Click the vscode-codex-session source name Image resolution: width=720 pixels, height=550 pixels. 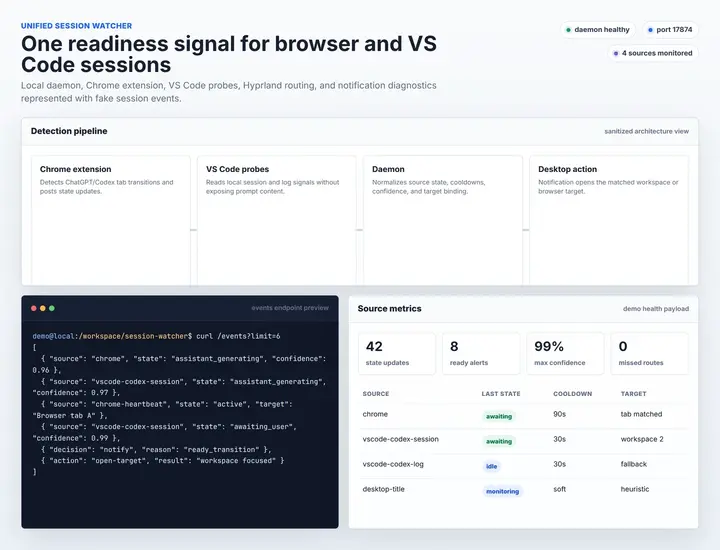[400, 439]
